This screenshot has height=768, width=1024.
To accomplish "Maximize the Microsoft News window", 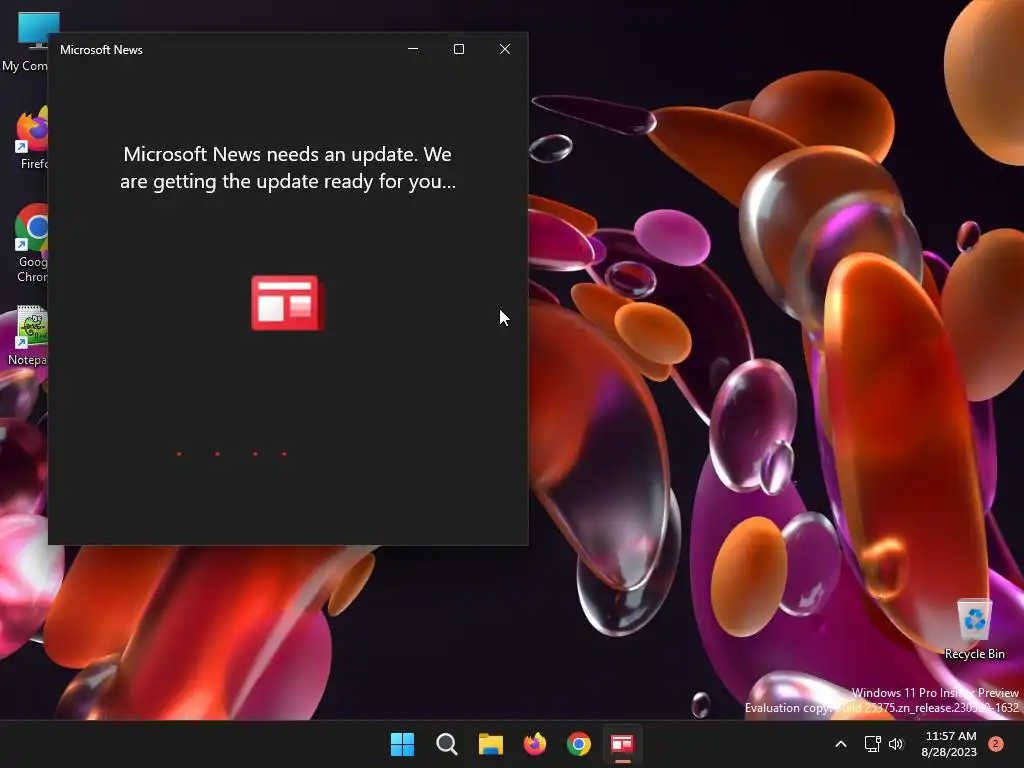I will (x=459, y=49).
